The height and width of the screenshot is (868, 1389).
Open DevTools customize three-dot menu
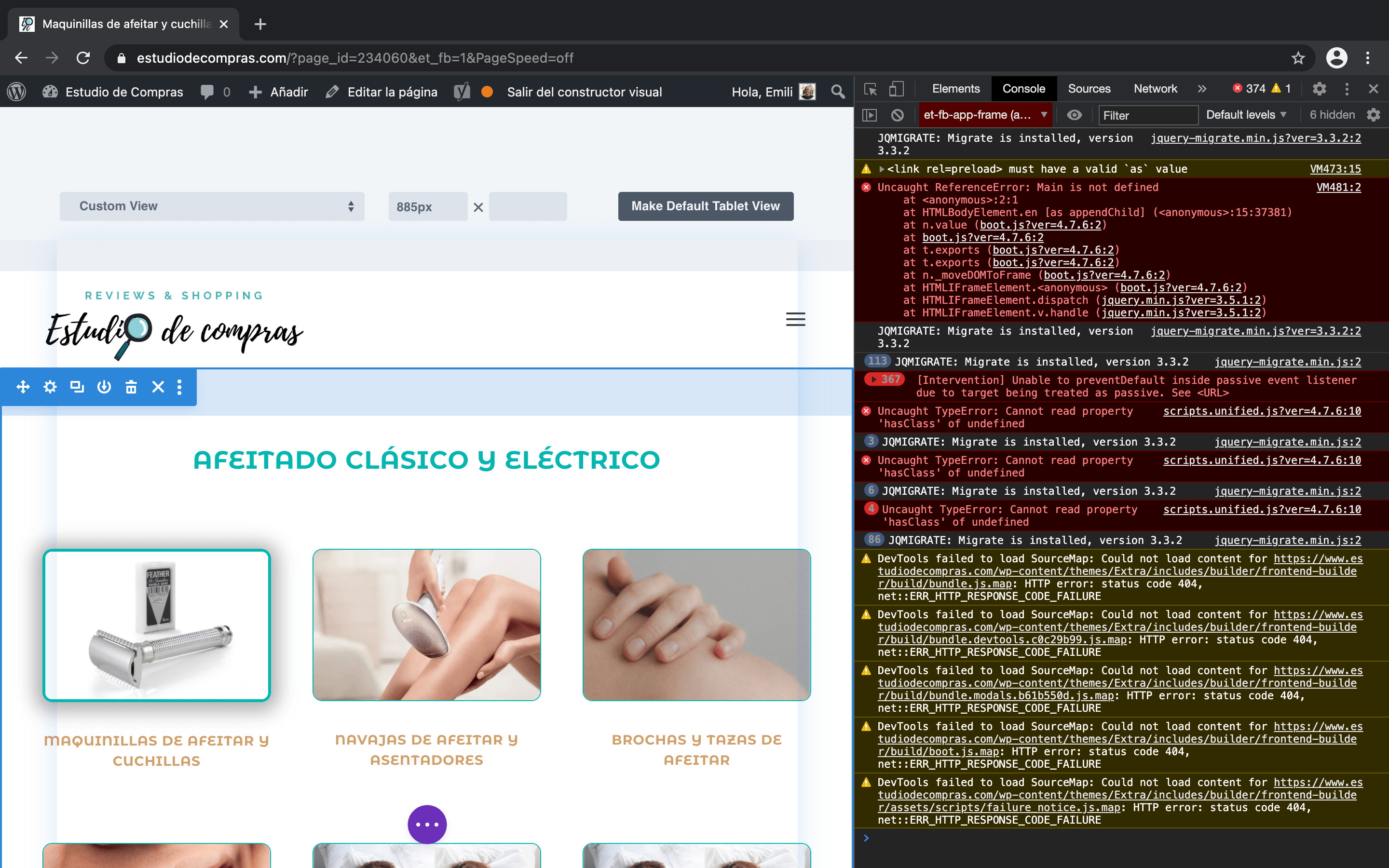[1347, 89]
